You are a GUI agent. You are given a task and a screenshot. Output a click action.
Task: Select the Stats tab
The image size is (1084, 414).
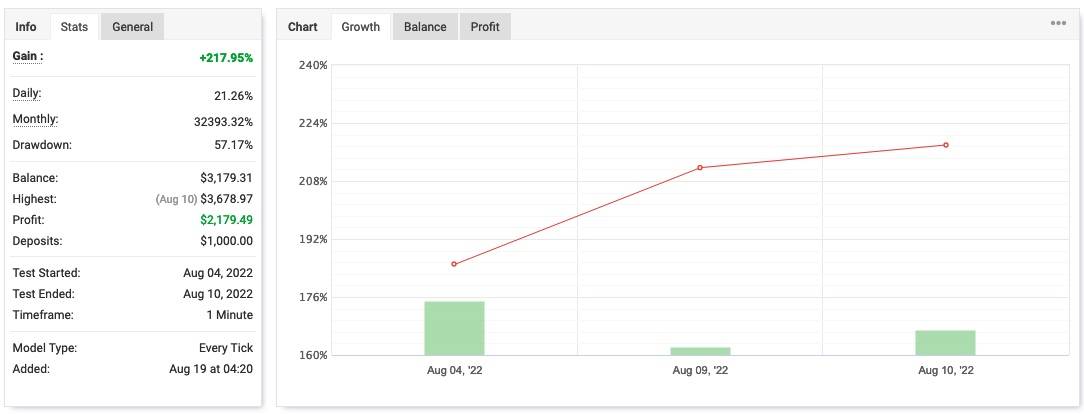[x=74, y=27]
